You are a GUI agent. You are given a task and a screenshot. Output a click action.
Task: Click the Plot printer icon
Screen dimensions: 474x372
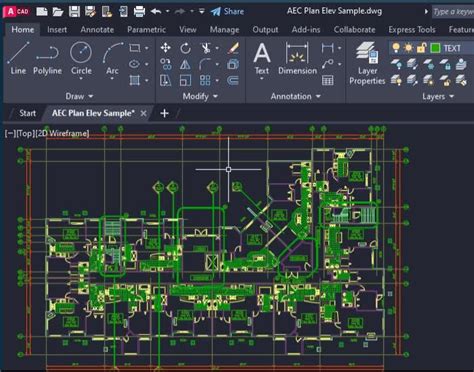(139, 12)
